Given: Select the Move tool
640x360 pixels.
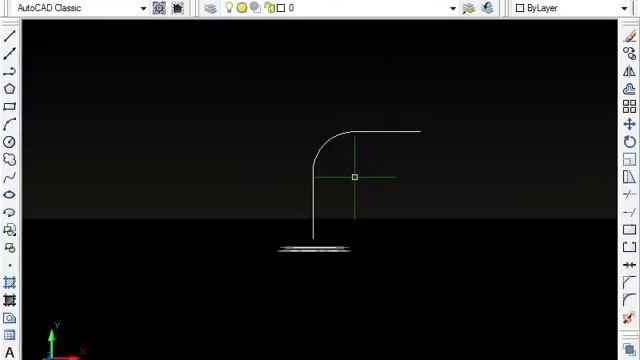Looking at the screenshot, I should [629, 124].
